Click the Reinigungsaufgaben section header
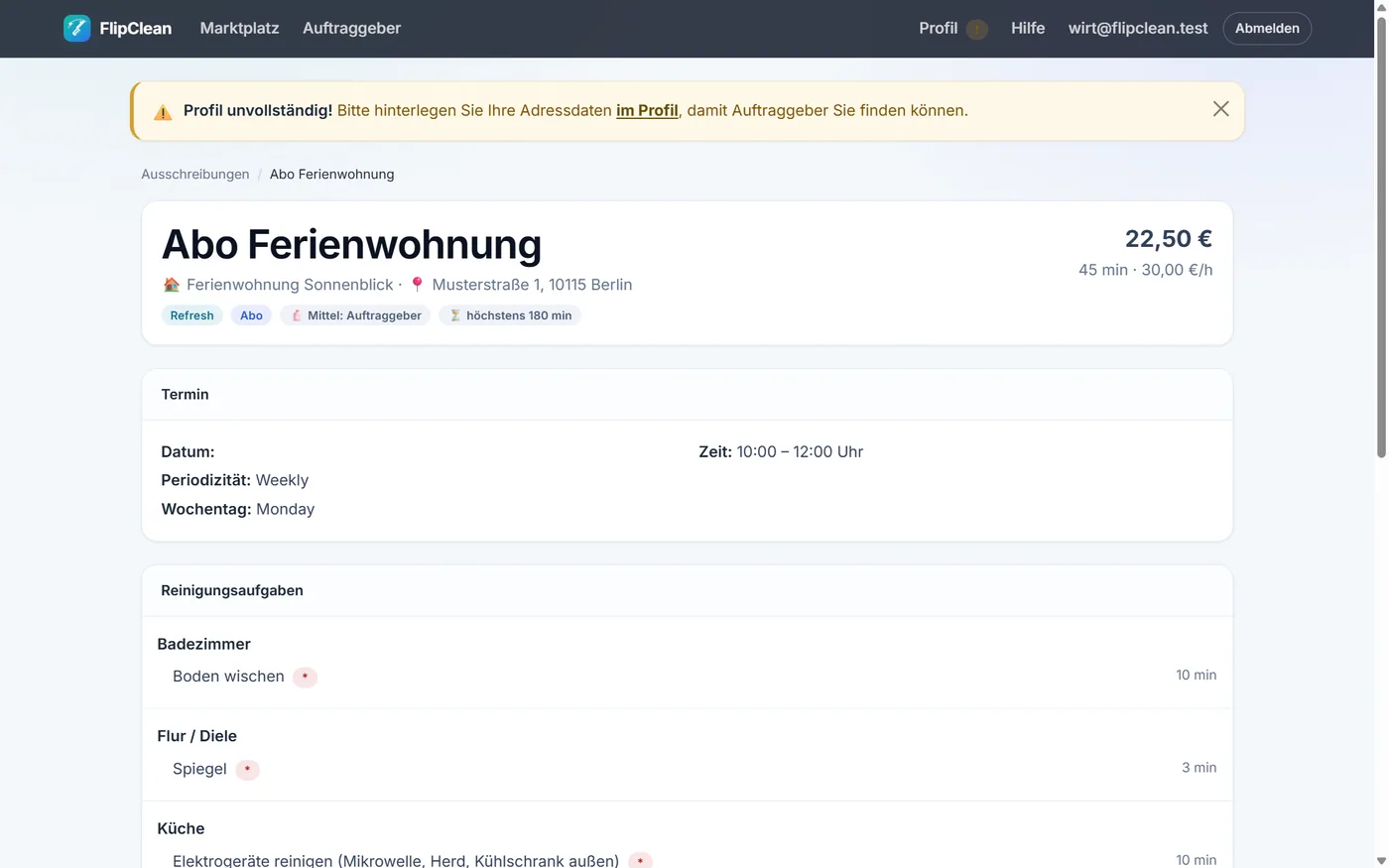This screenshot has width=1389, height=868. 687,590
